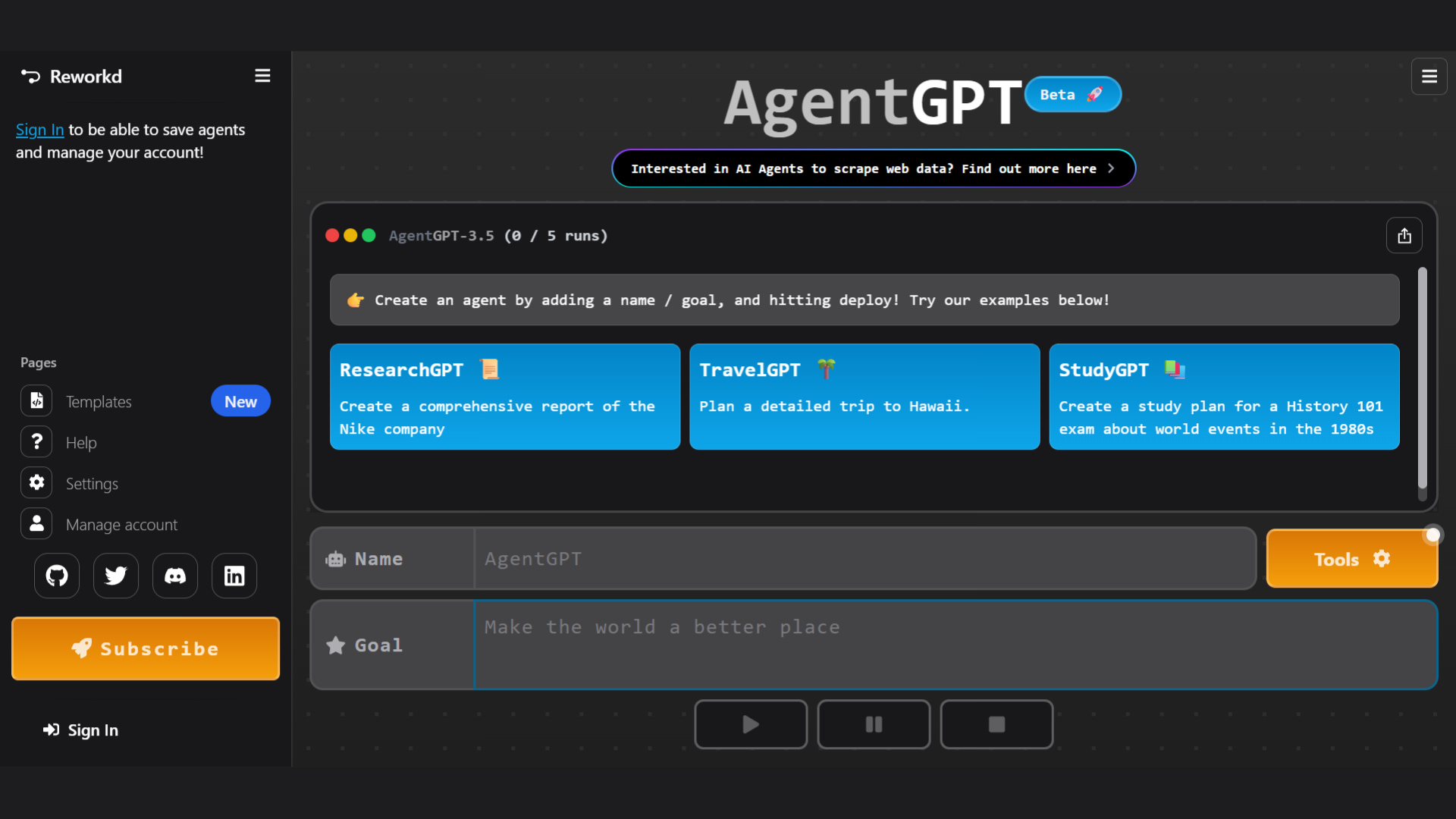This screenshot has height=819, width=1456.
Task: Click the orange Subscribe button
Action: 146,648
